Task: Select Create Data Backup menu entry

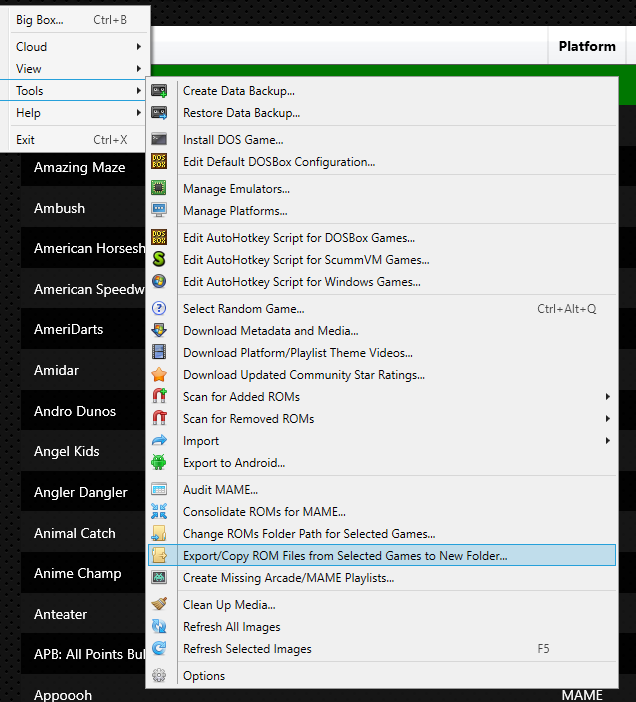Action: 382,91
